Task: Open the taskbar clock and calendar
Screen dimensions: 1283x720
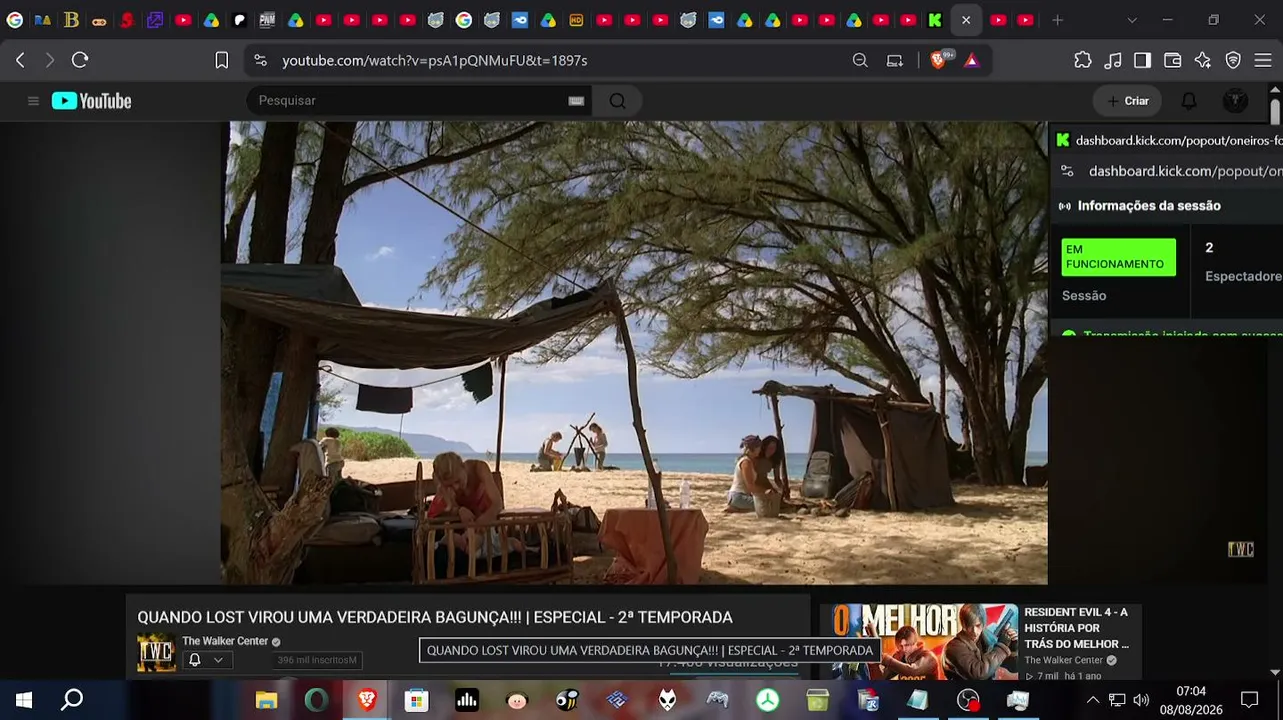Action: pos(1191,700)
